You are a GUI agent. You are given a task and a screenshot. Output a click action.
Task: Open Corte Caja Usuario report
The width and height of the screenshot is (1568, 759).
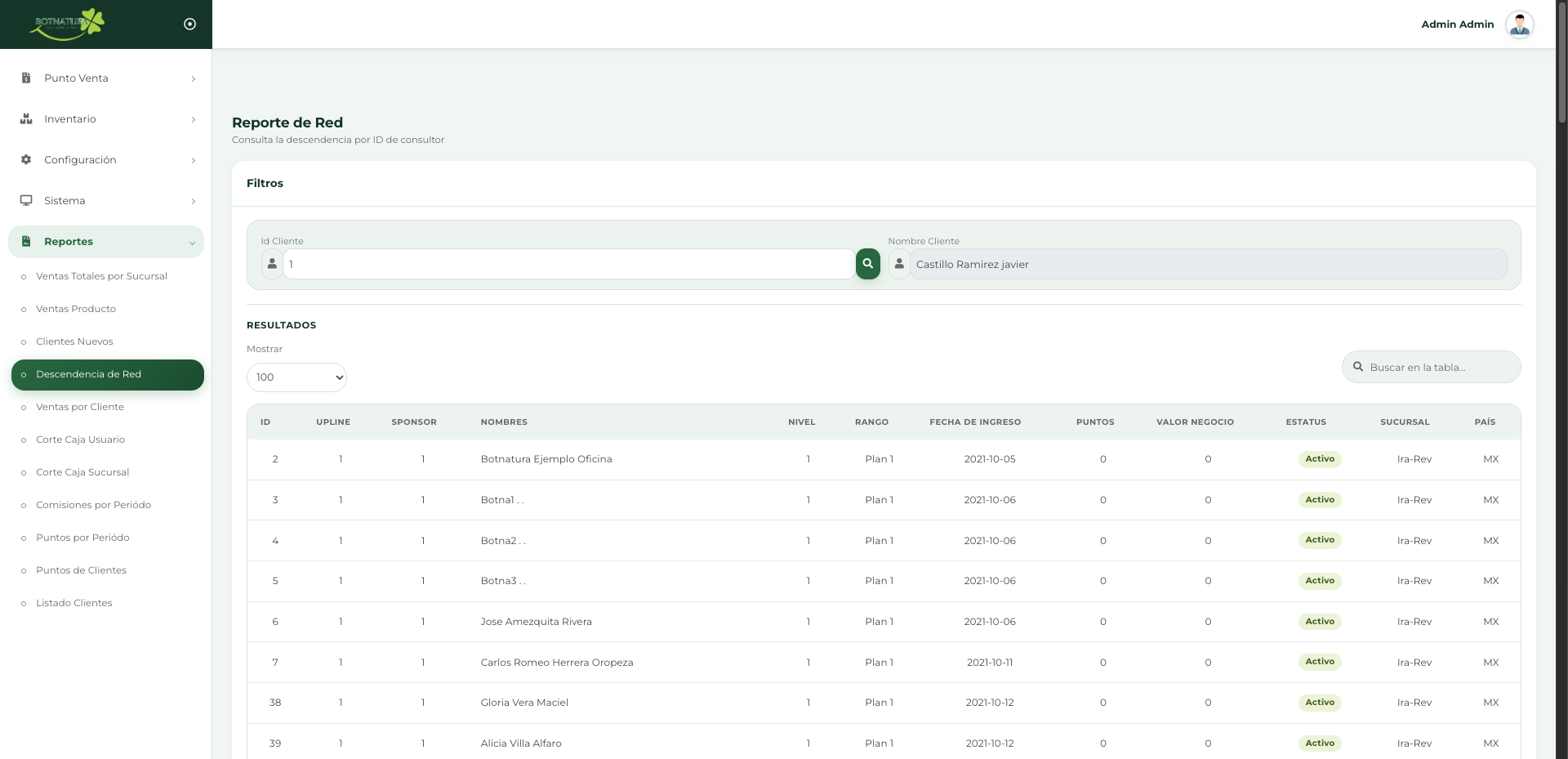pyautogui.click(x=80, y=440)
